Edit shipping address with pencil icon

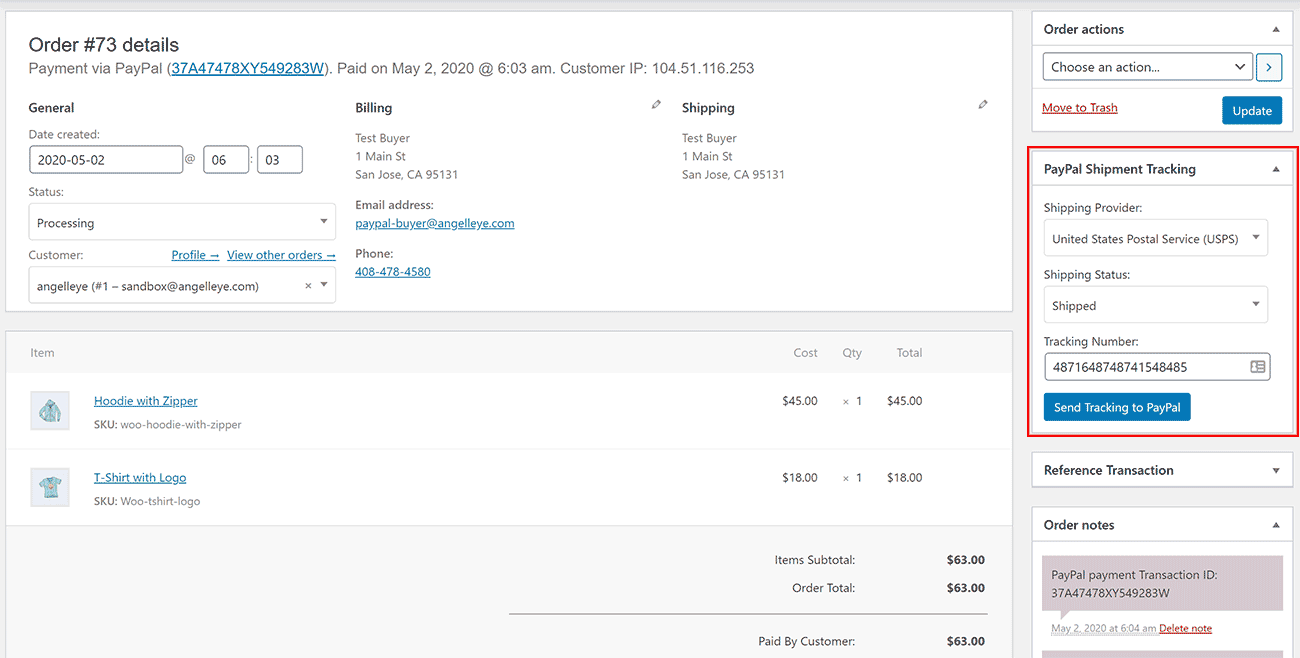point(983,104)
